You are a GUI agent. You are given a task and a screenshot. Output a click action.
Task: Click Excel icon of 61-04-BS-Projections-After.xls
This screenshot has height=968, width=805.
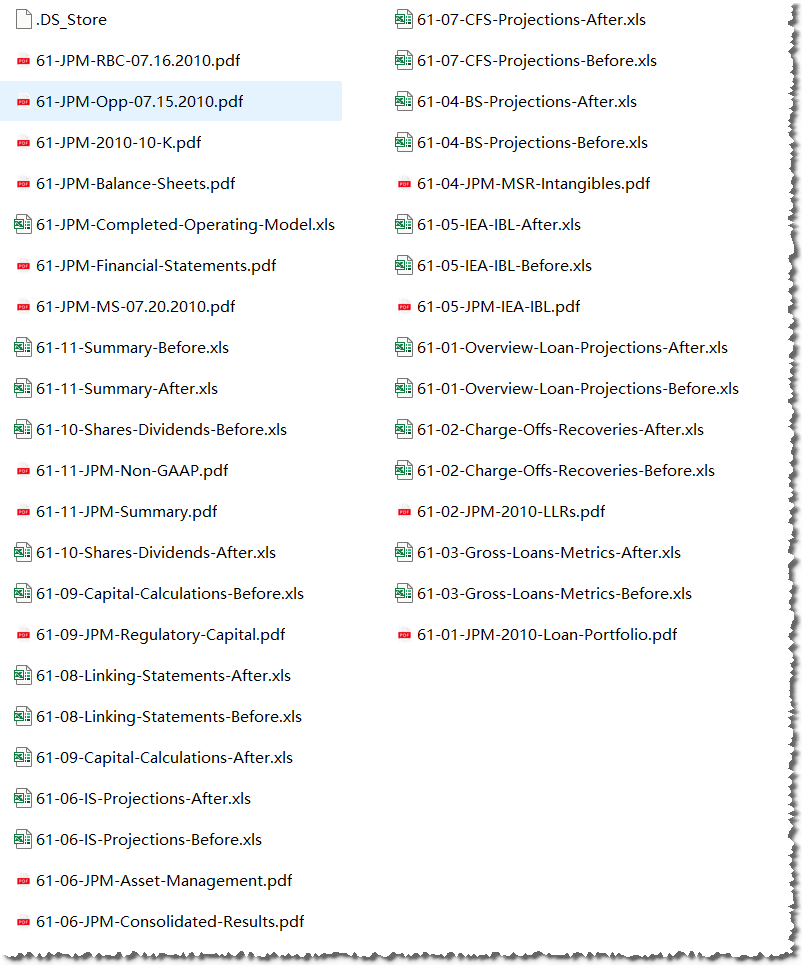point(404,101)
